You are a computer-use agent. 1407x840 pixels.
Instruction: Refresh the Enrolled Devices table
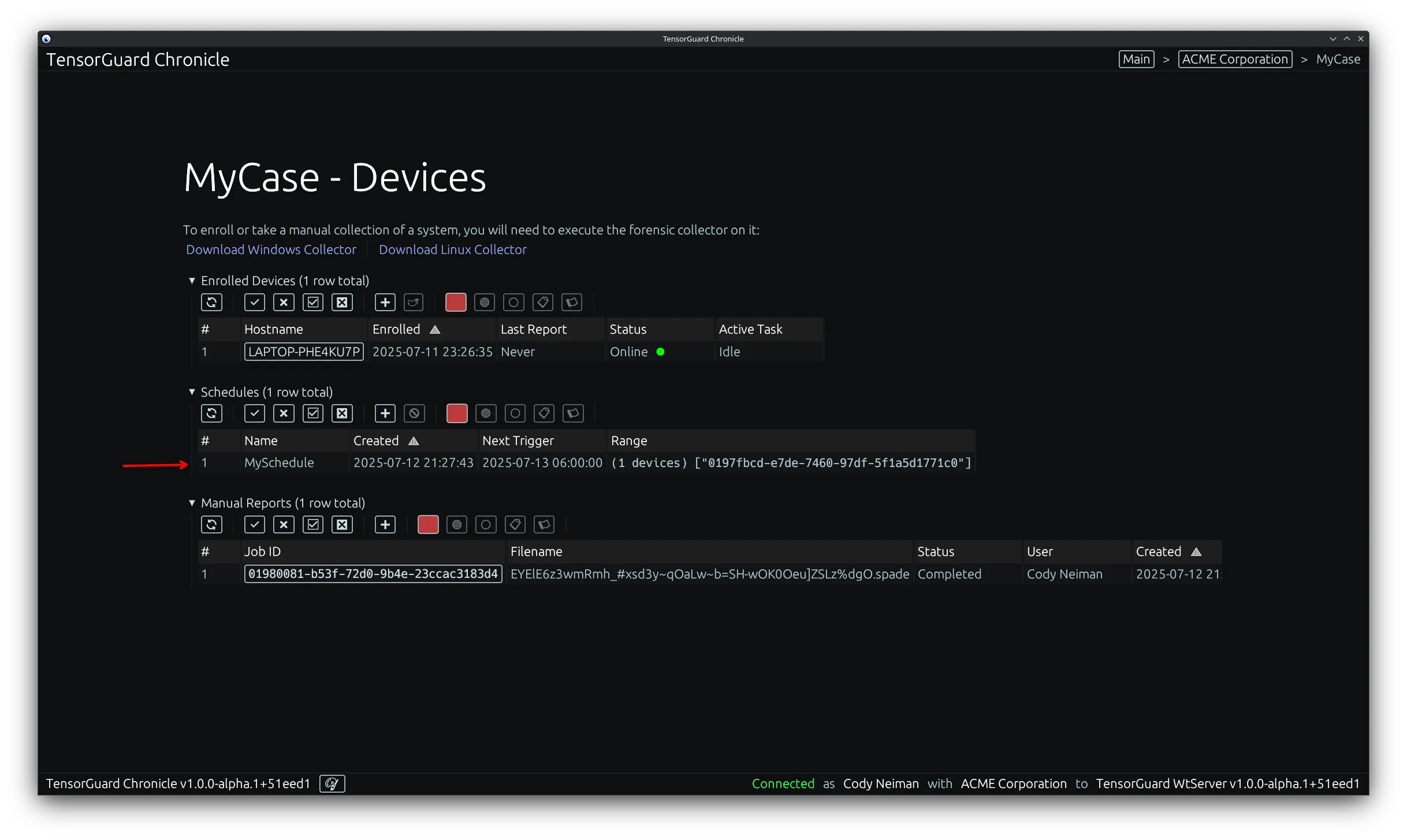pyautogui.click(x=211, y=302)
